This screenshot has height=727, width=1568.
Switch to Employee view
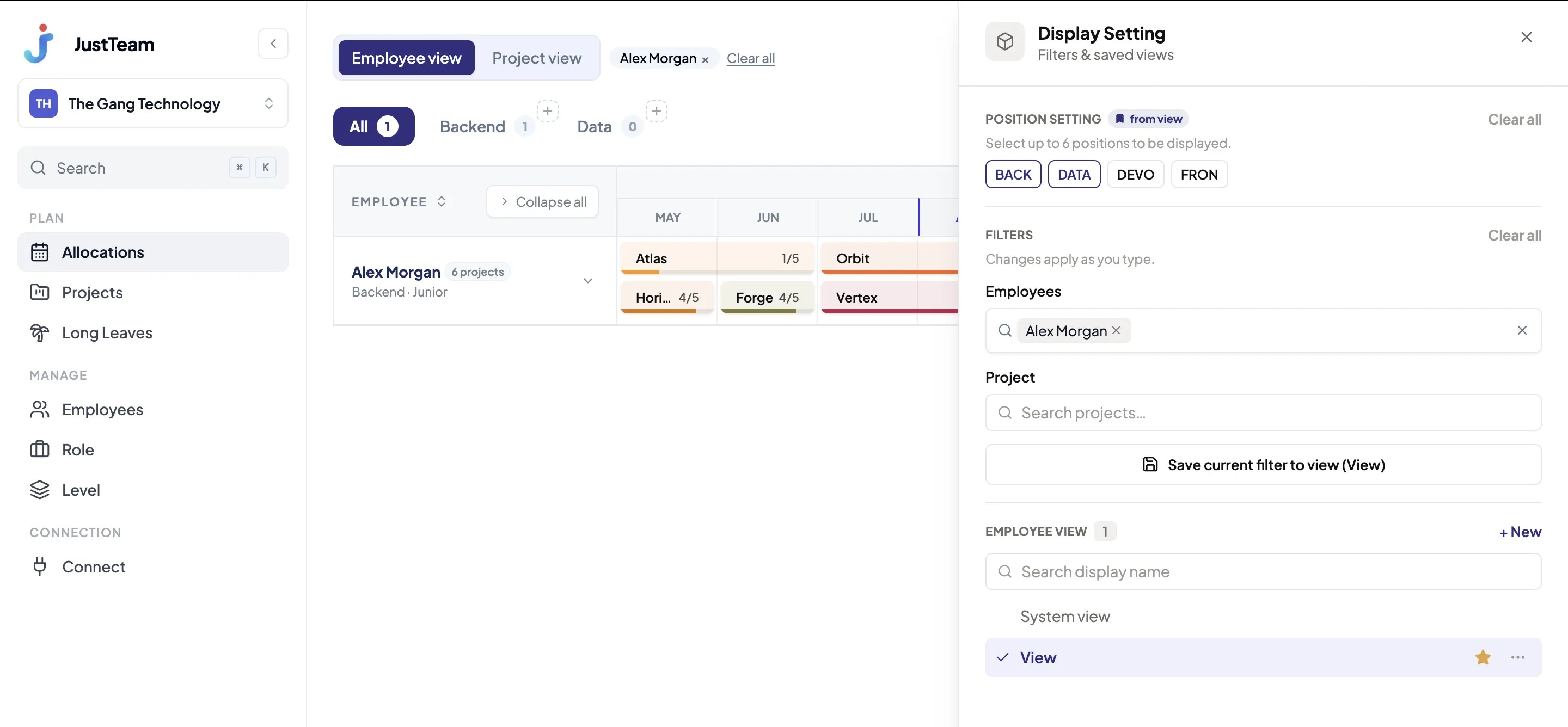[406, 58]
